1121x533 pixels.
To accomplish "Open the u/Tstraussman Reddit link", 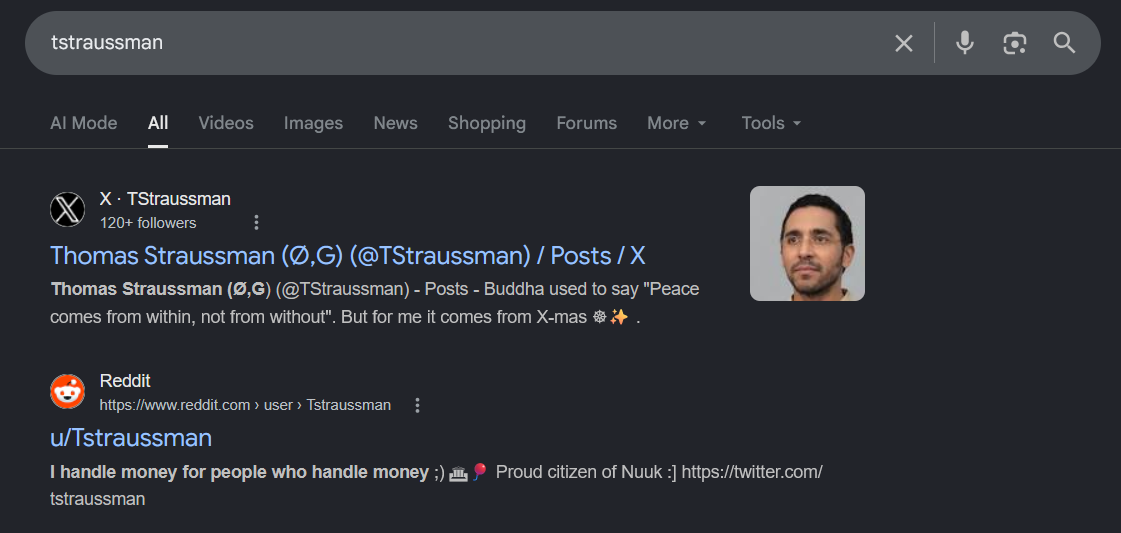I will pos(131,437).
